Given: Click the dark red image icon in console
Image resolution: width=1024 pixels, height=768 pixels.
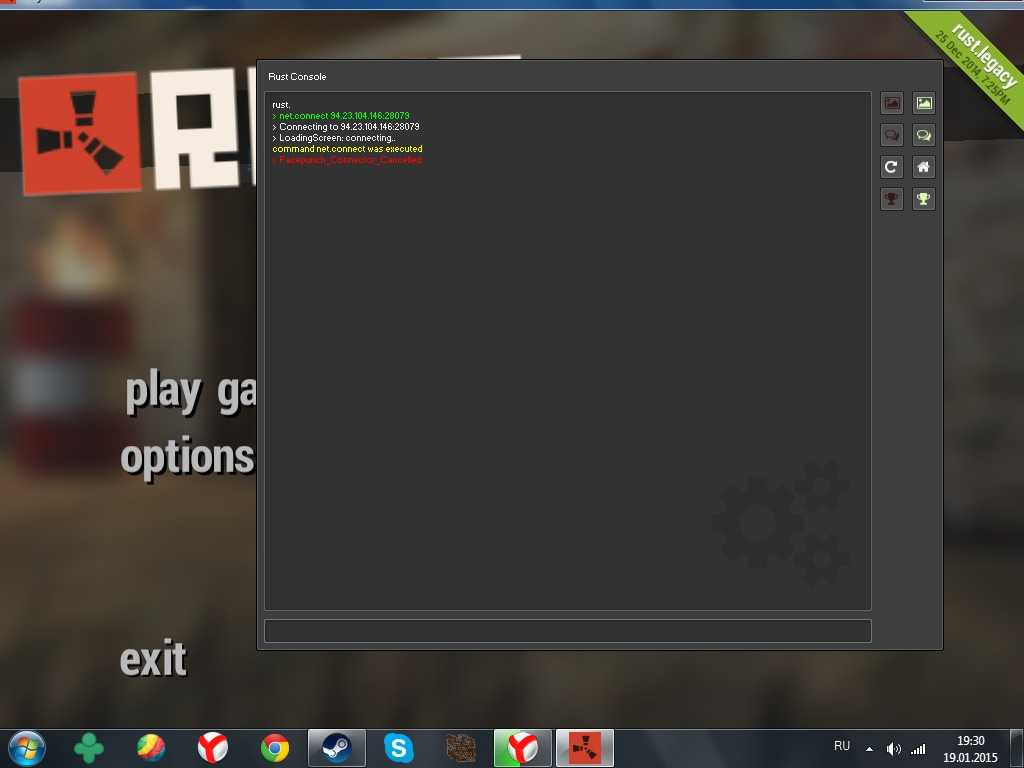Looking at the screenshot, I should tap(892, 103).
